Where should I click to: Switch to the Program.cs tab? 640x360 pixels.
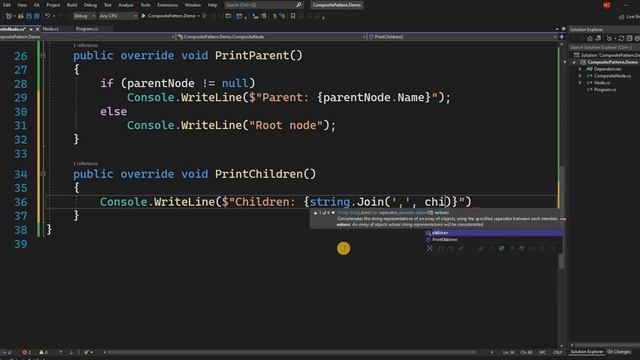87,29
